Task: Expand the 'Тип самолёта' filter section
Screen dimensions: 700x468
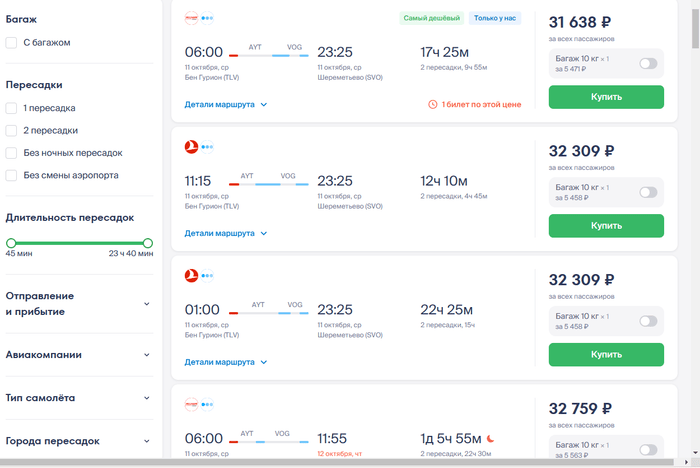Action: click(x=146, y=397)
